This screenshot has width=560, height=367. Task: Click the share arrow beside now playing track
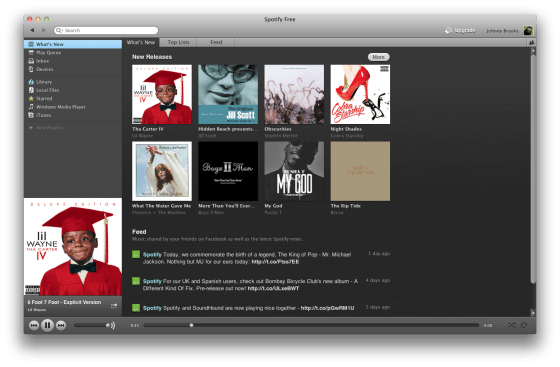[114, 306]
